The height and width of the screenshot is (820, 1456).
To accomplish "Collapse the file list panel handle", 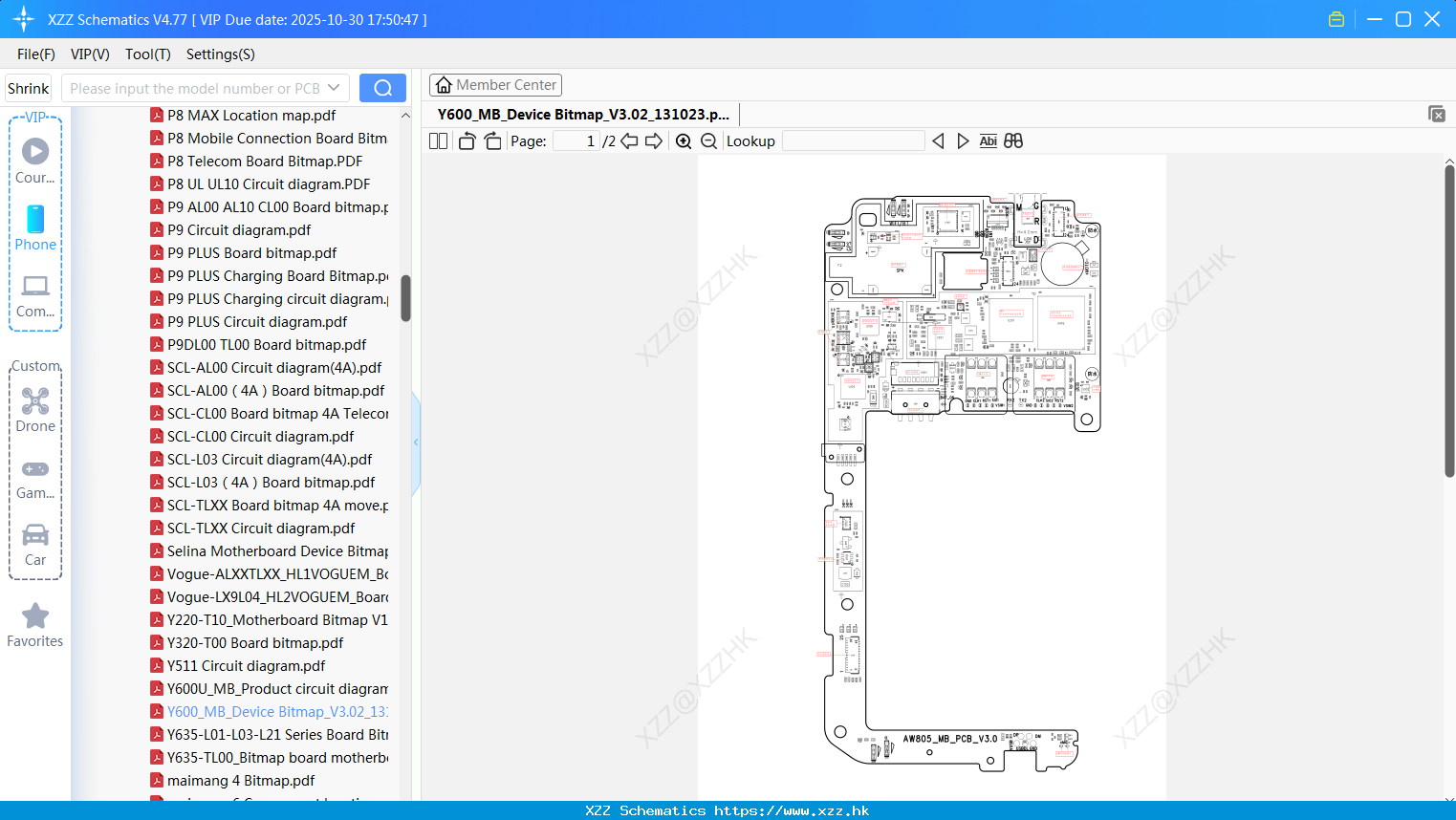I will [416, 442].
